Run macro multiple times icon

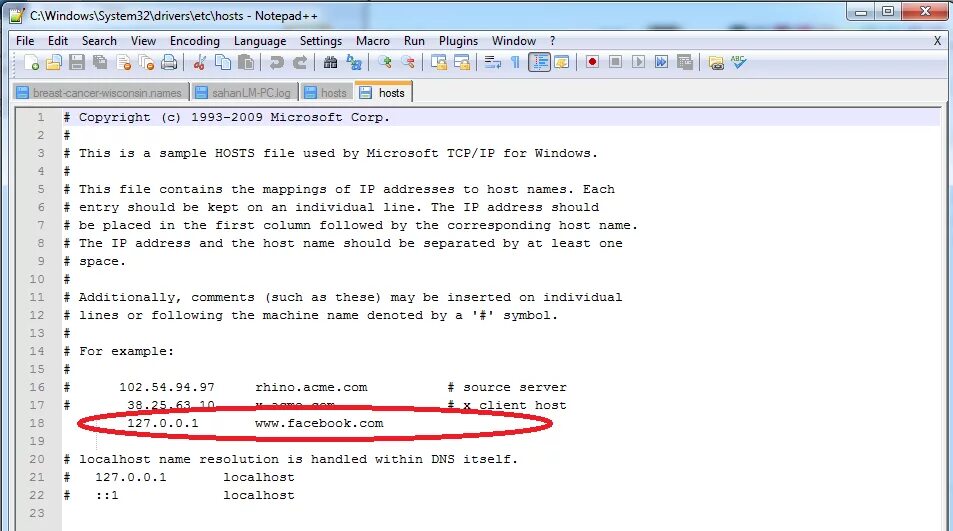[x=661, y=62]
